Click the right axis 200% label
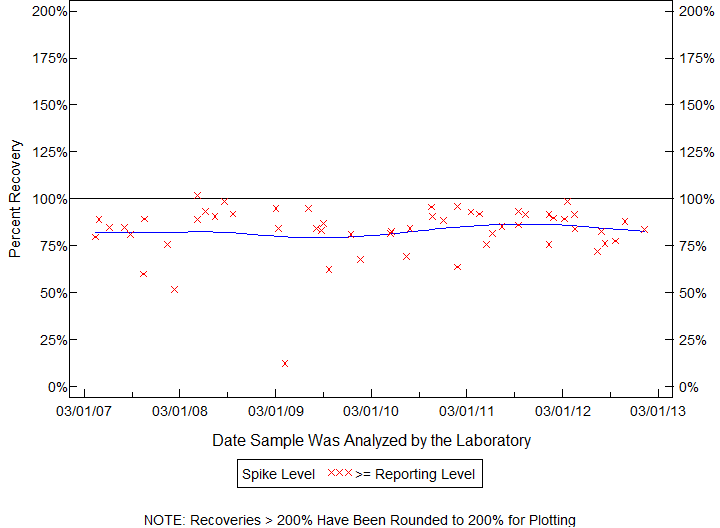This screenshot has width=720, height=528. tap(697, 11)
